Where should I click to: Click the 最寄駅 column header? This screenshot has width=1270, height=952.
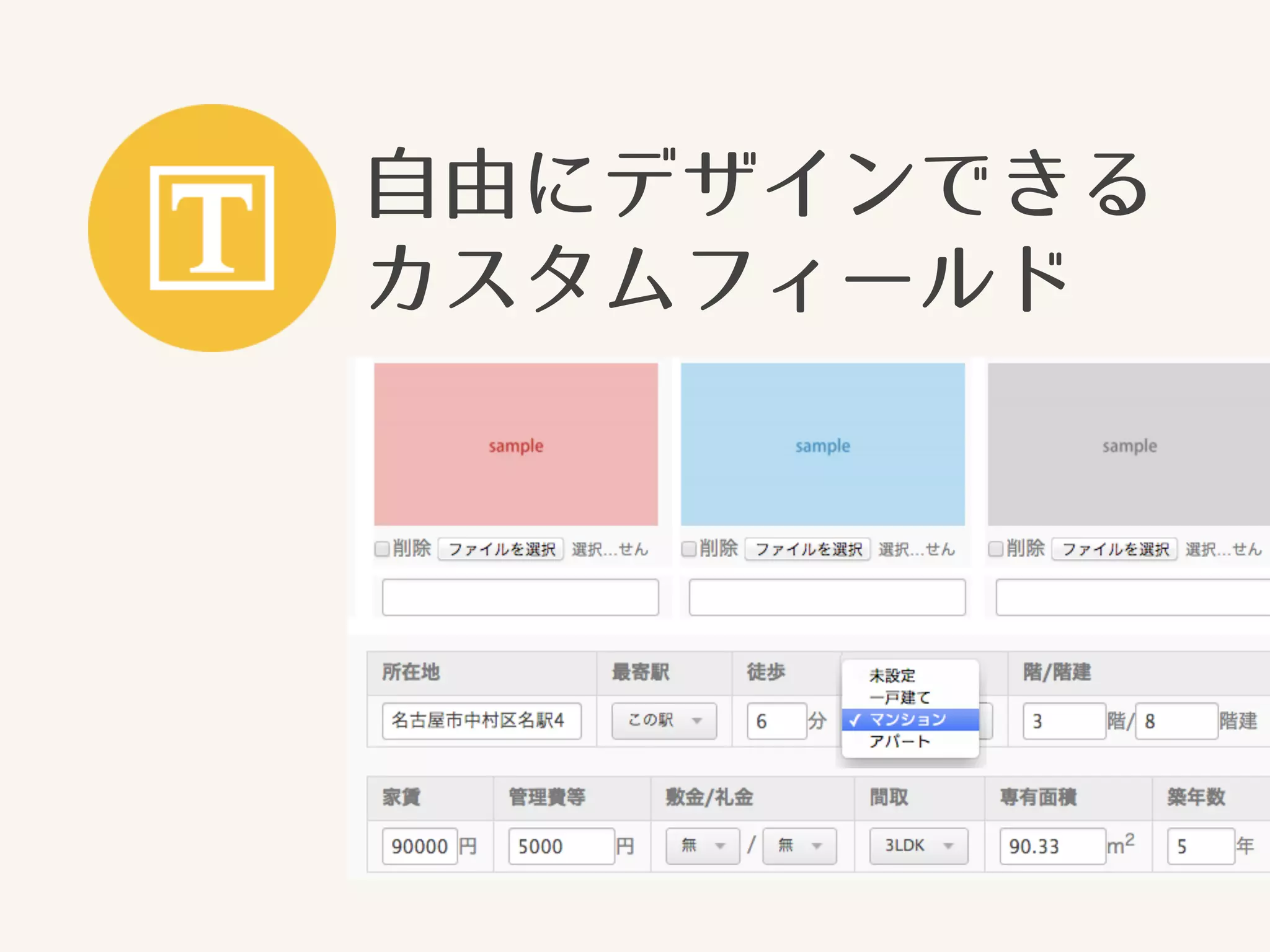point(664,672)
